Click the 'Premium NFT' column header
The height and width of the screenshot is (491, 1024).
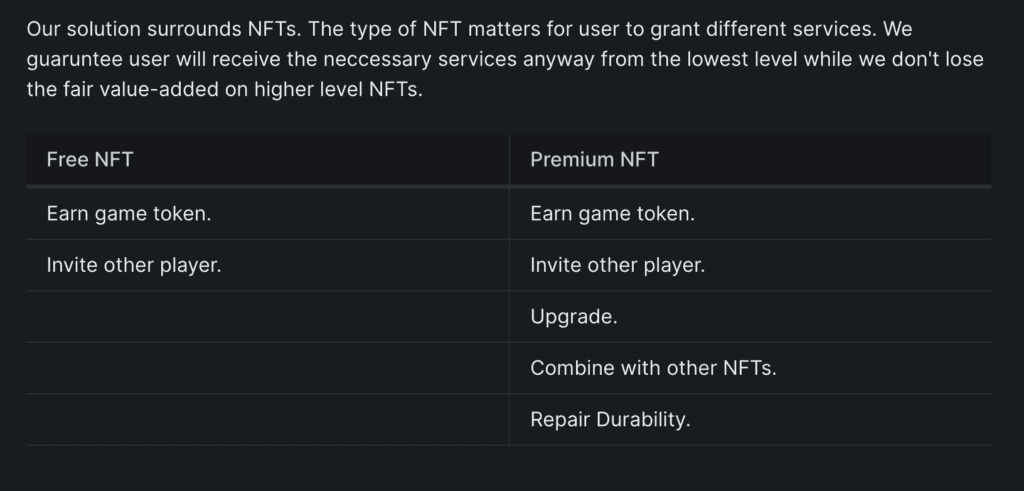[594, 160]
